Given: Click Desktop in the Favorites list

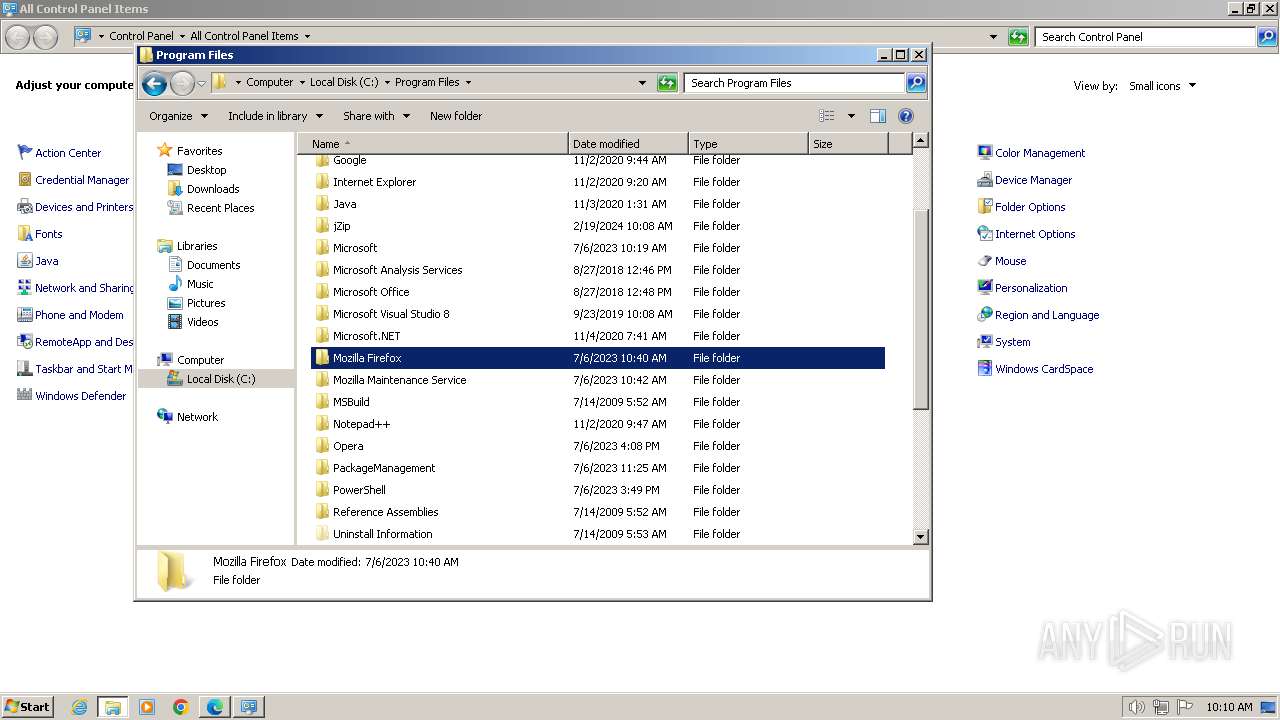Looking at the screenshot, I should (x=206, y=170).
